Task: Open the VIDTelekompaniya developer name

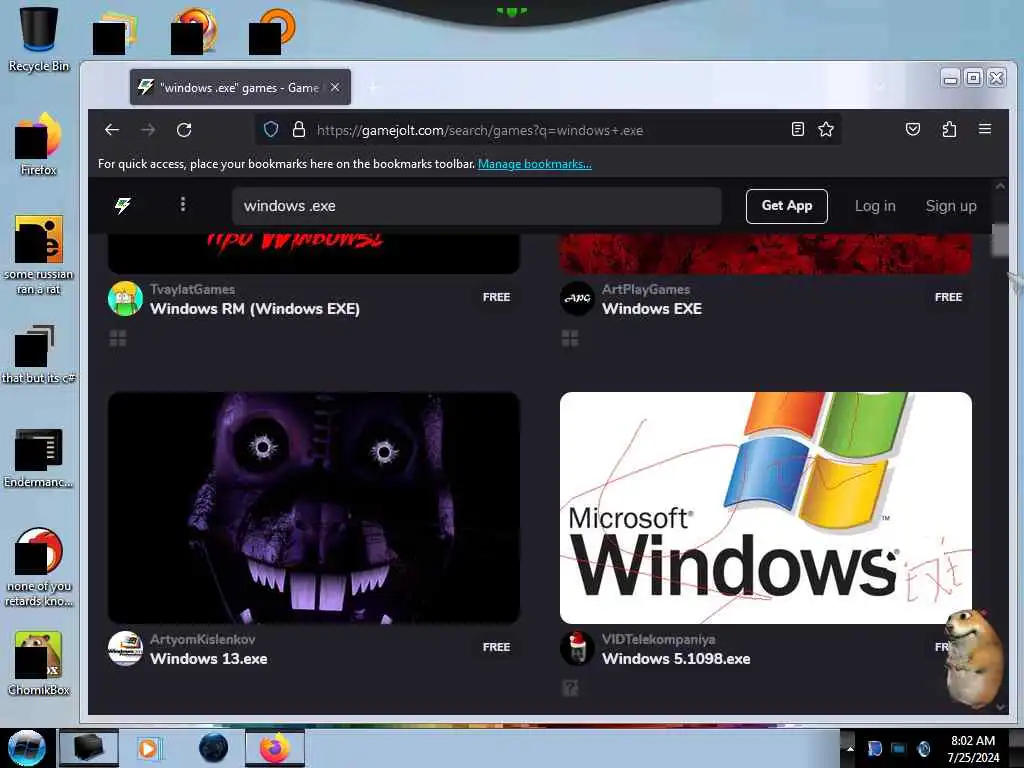Action: click(658, 639)
